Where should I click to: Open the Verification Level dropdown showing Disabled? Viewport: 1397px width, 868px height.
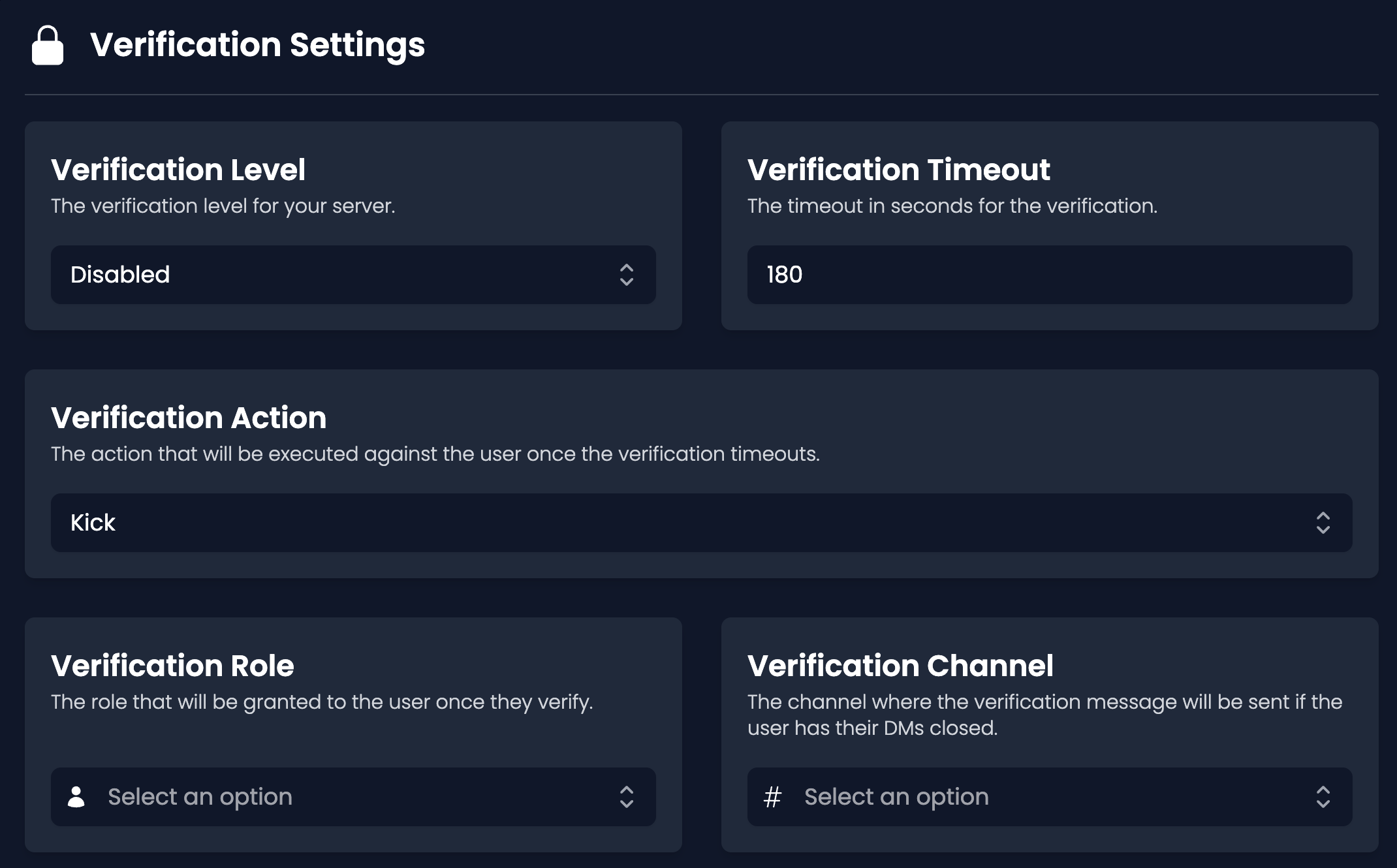pos(353,275)
